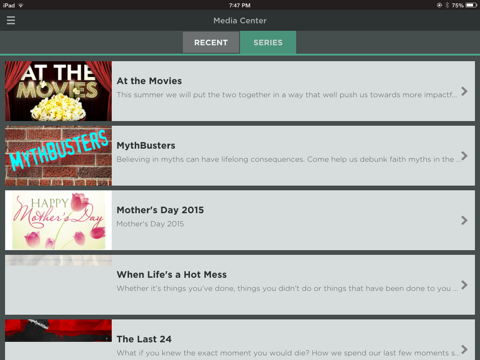Switch to the RECENT tab

pos(211,42)
